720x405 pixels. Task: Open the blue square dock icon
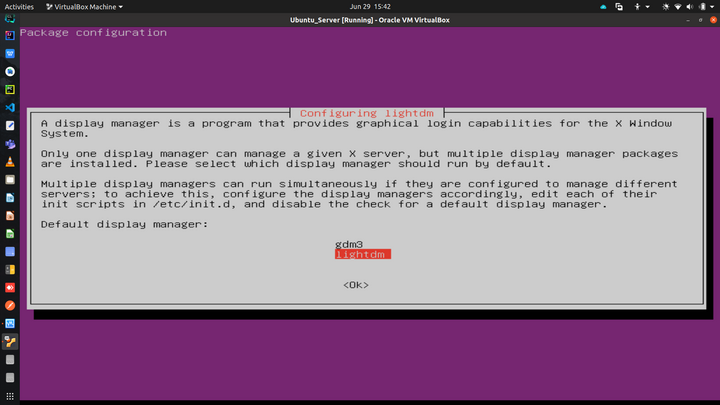(10, 252)
